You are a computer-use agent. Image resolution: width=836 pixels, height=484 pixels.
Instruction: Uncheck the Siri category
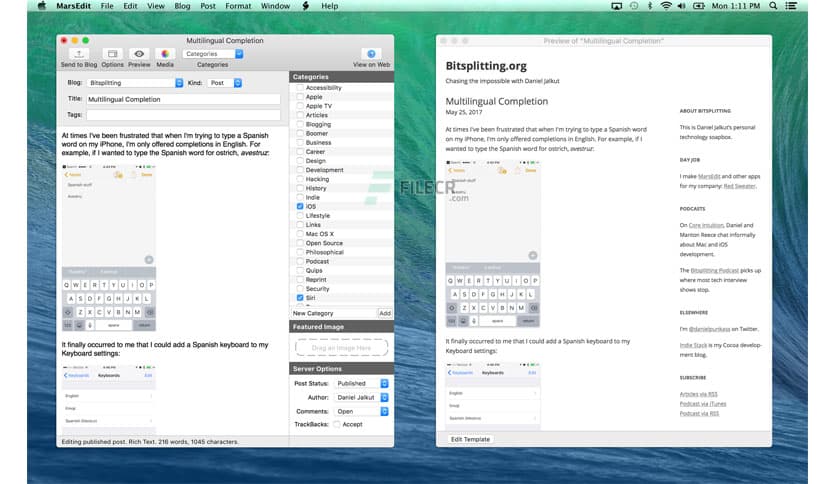pos(300,298)
